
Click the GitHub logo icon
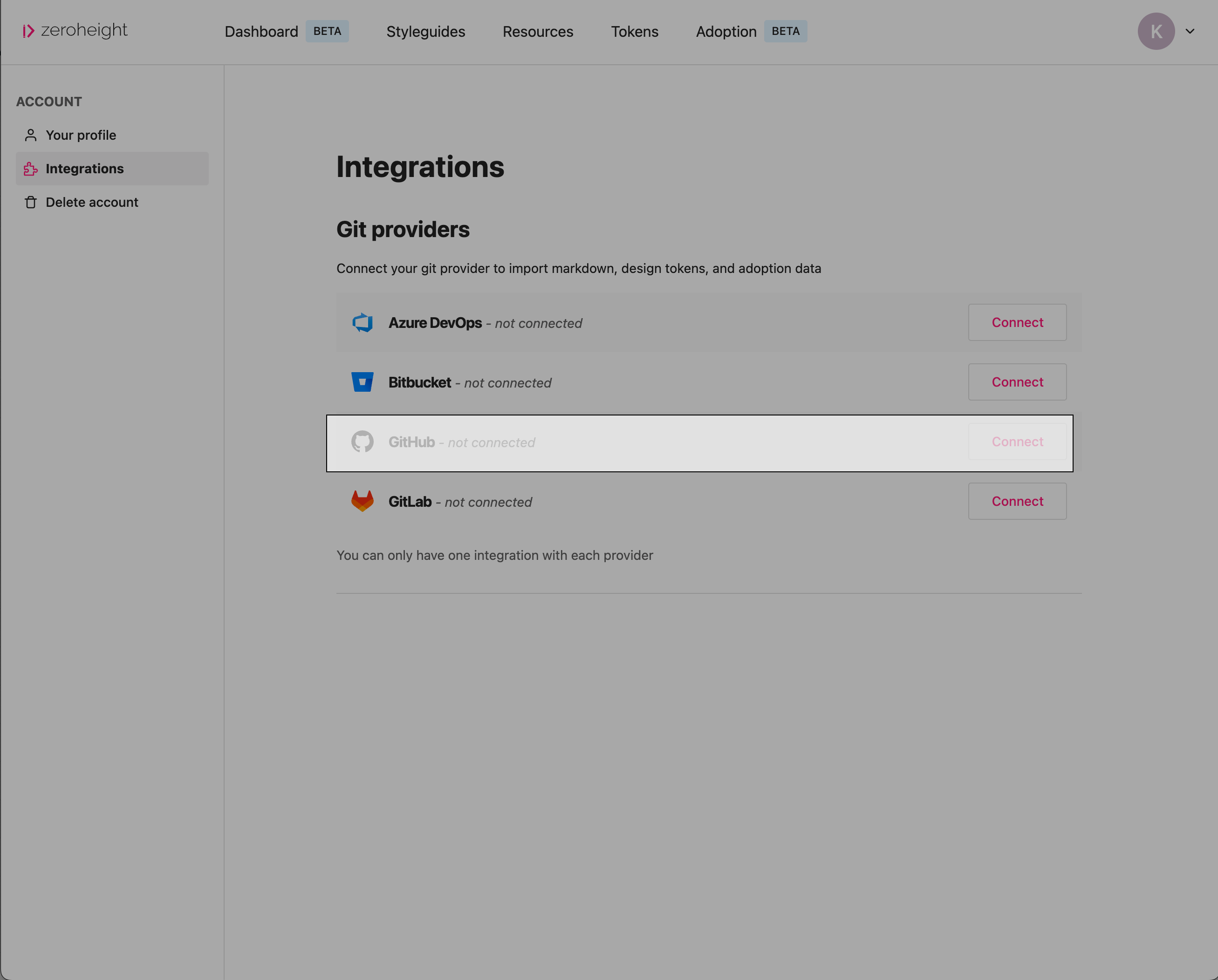pos(362,442)
